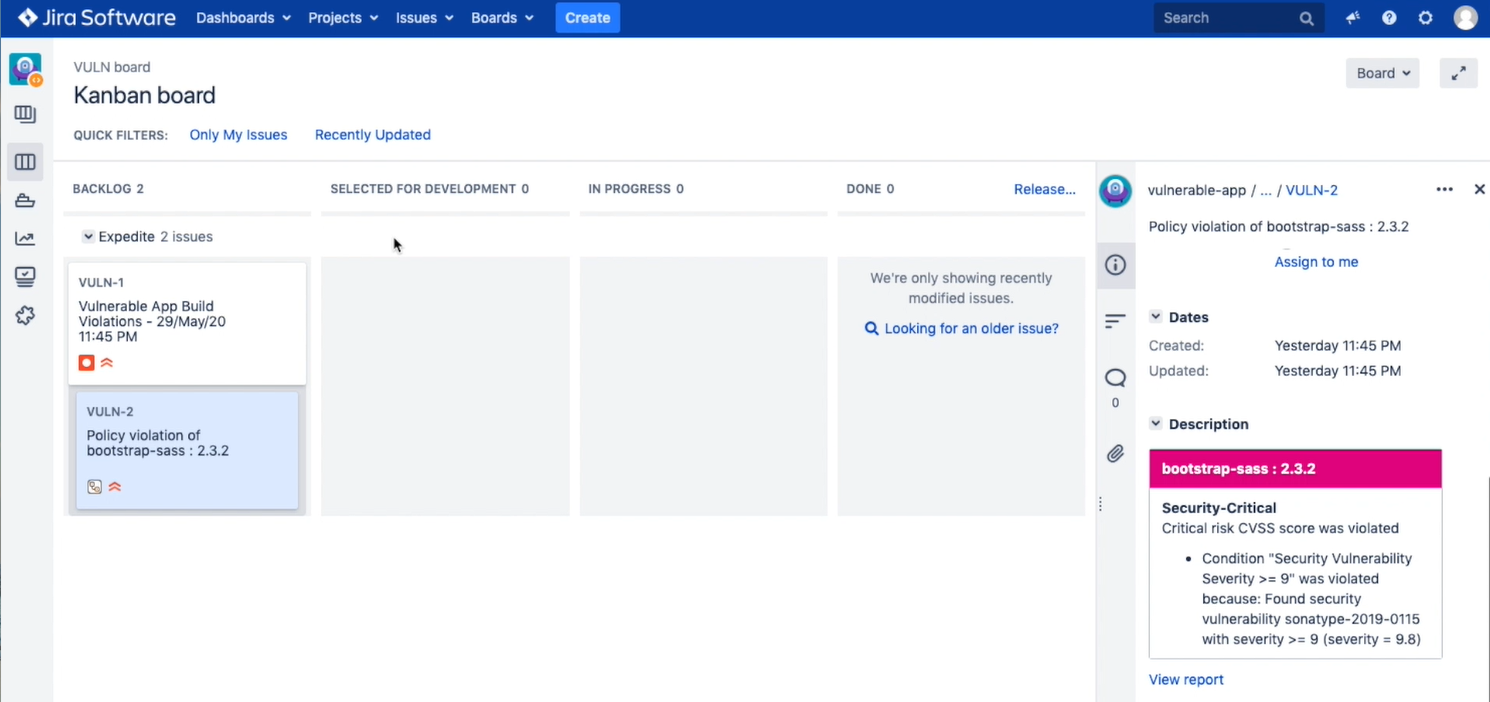Show the details info icon in the issue panel
The width and height of the screenshot is (1490, 702).
[x=1115, y=265]
